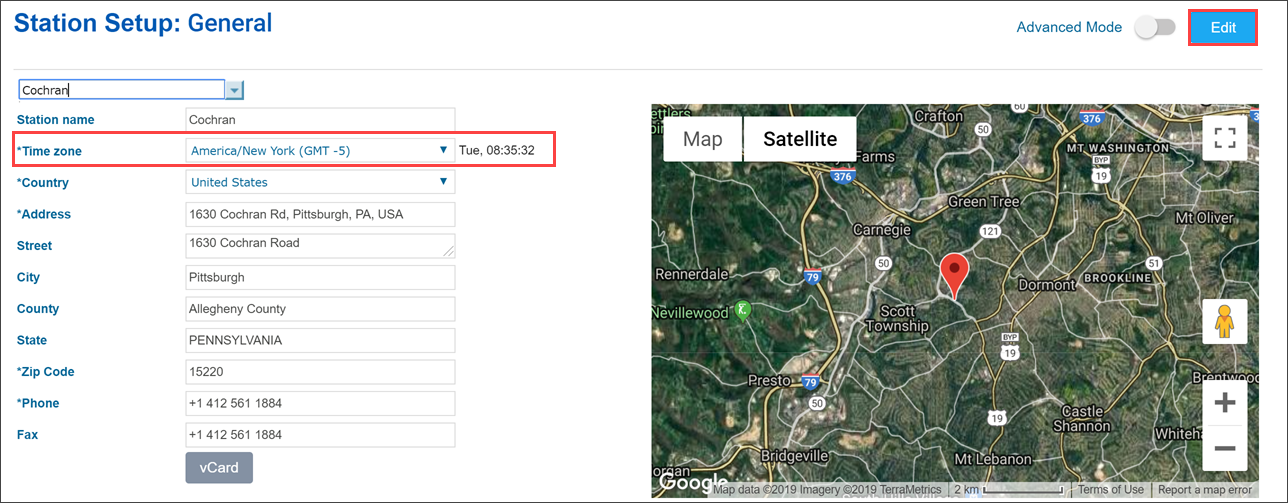Click the Time zone label

coord(50,151)
